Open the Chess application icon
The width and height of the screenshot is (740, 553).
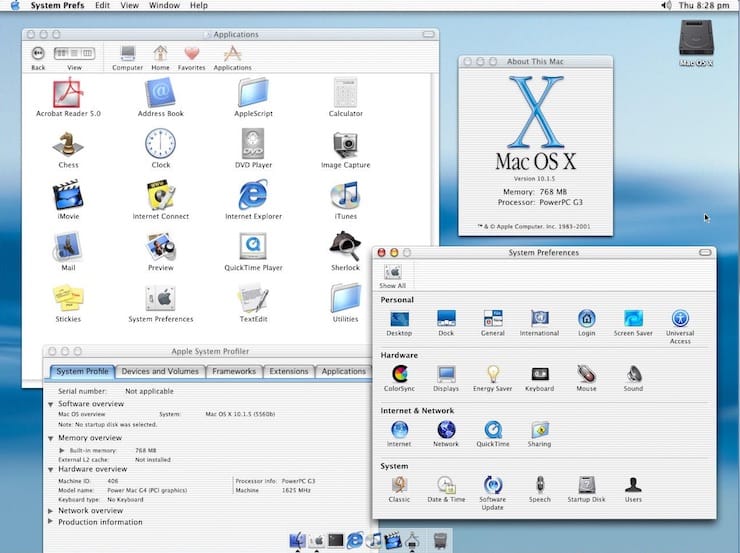pyautogui.click(x=68, y=144)
